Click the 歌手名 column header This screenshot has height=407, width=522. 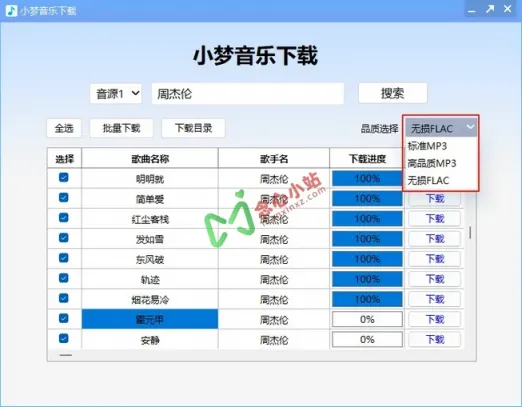[274, 159]
